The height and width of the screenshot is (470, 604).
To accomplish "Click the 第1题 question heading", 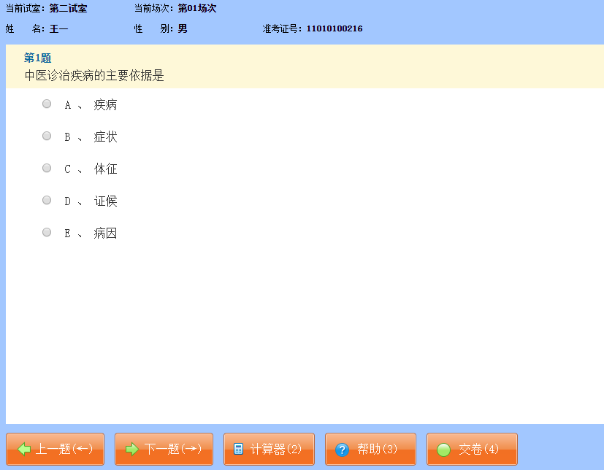I will tap(38, 58).
